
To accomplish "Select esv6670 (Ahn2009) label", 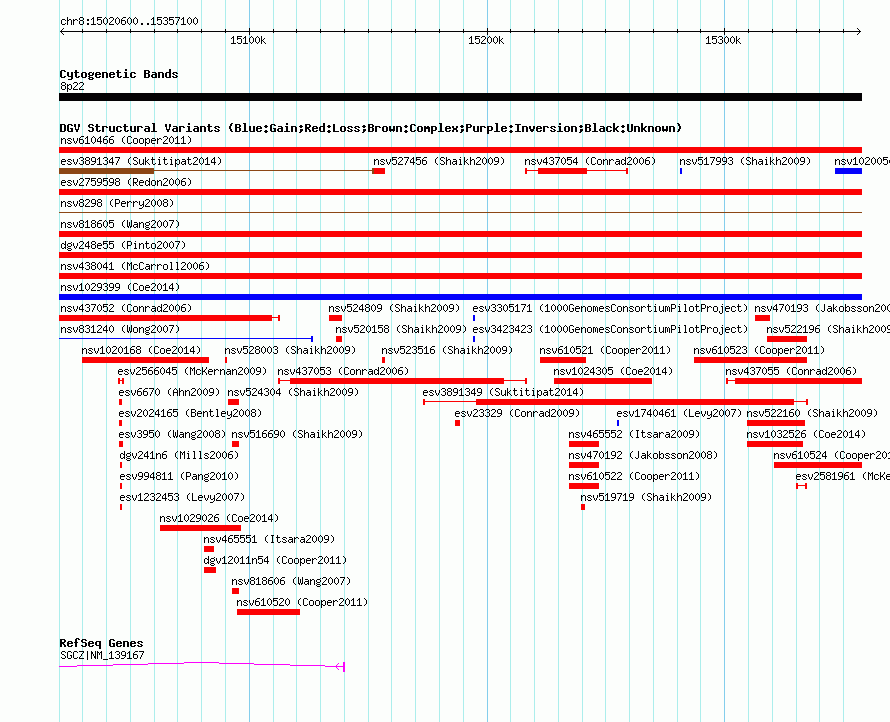I will [169, 392].
